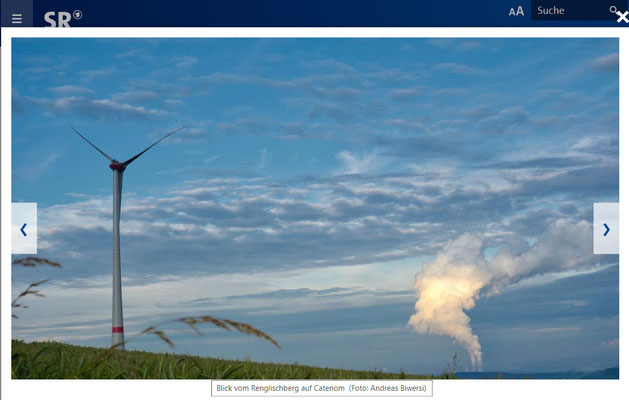The width and height of the screenshot is (629, 400).
Task: Focus the Suche search field
Action: click(x=570, y=10)
